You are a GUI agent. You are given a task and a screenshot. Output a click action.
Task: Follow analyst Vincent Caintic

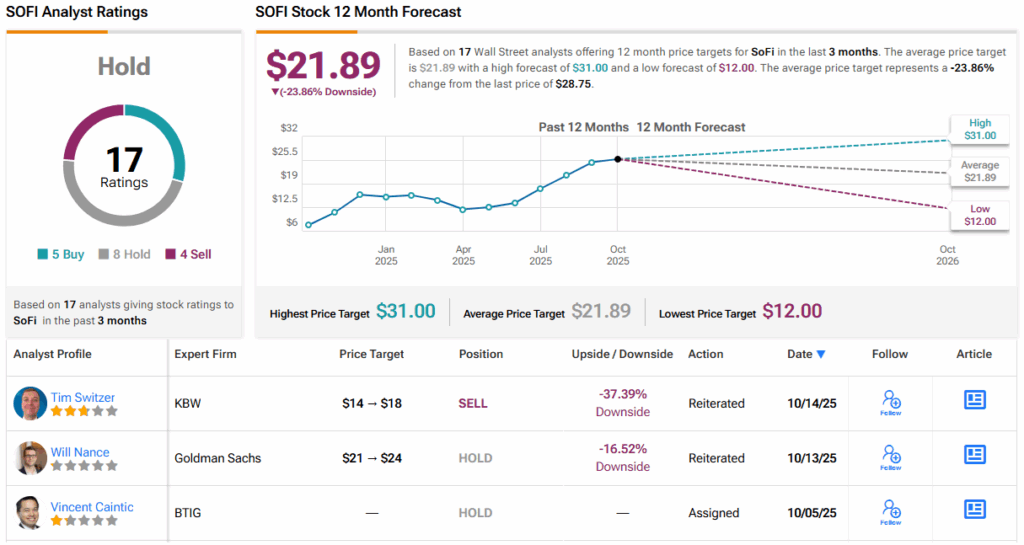(x=890, y=511)
